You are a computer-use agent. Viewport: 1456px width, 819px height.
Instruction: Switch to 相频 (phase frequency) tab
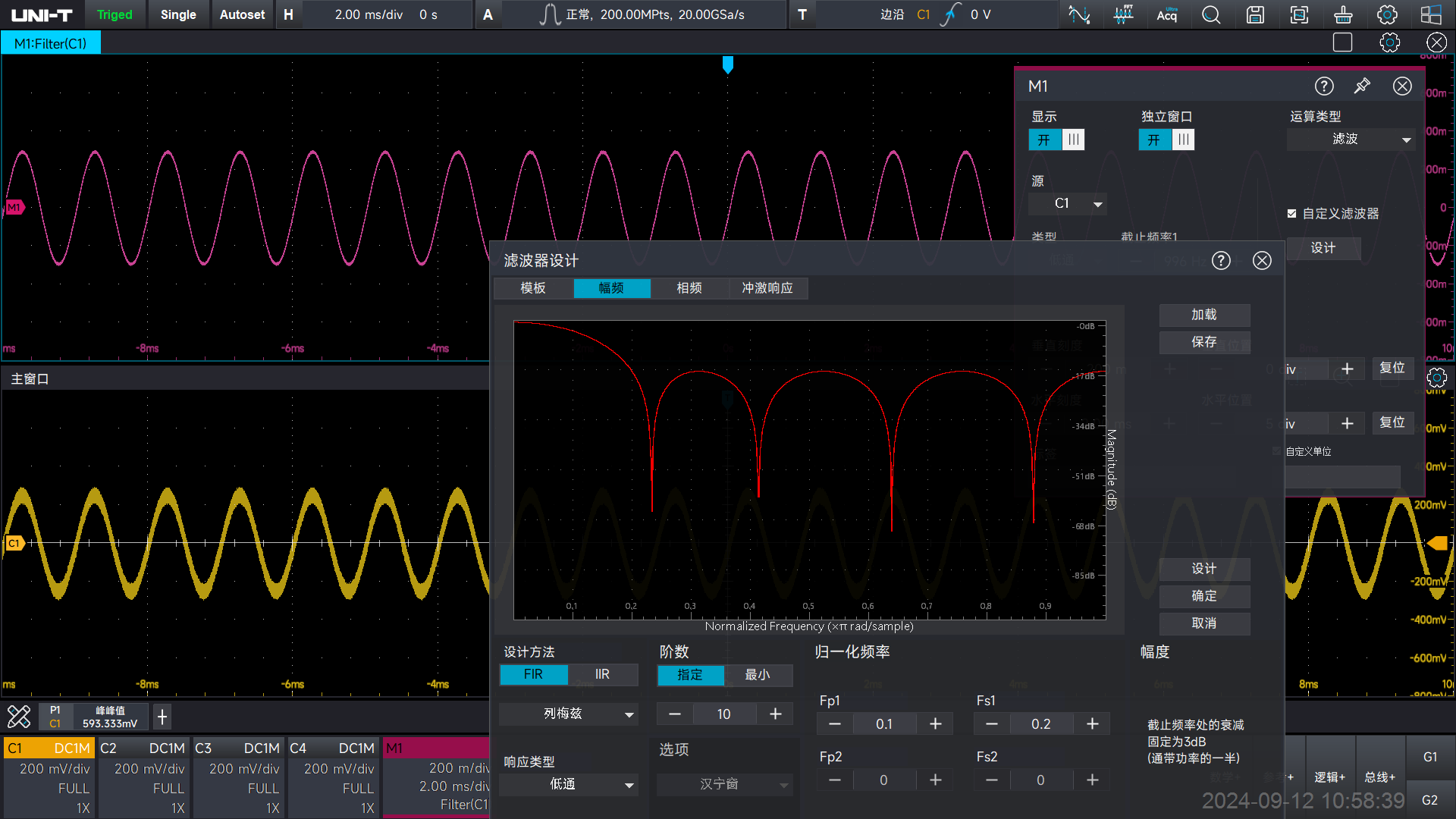click(x=688, y=288)
